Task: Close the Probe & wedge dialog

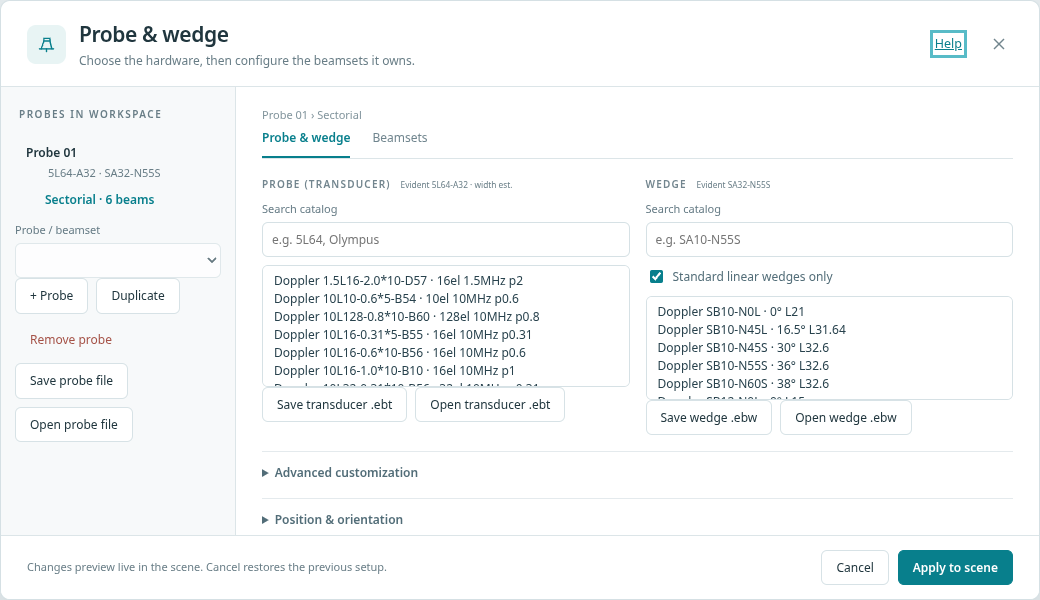Action: 998,44
